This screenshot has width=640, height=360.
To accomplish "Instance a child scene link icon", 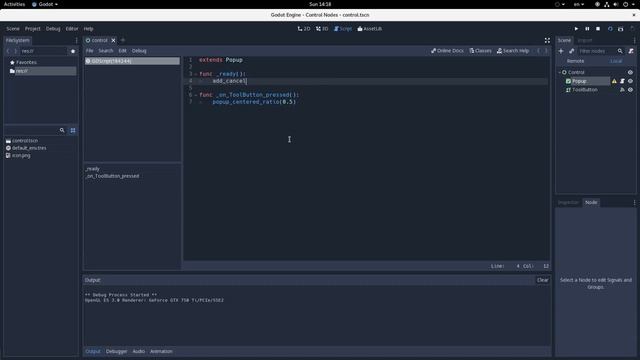I will pyautogui.click(x=571, y=51).
